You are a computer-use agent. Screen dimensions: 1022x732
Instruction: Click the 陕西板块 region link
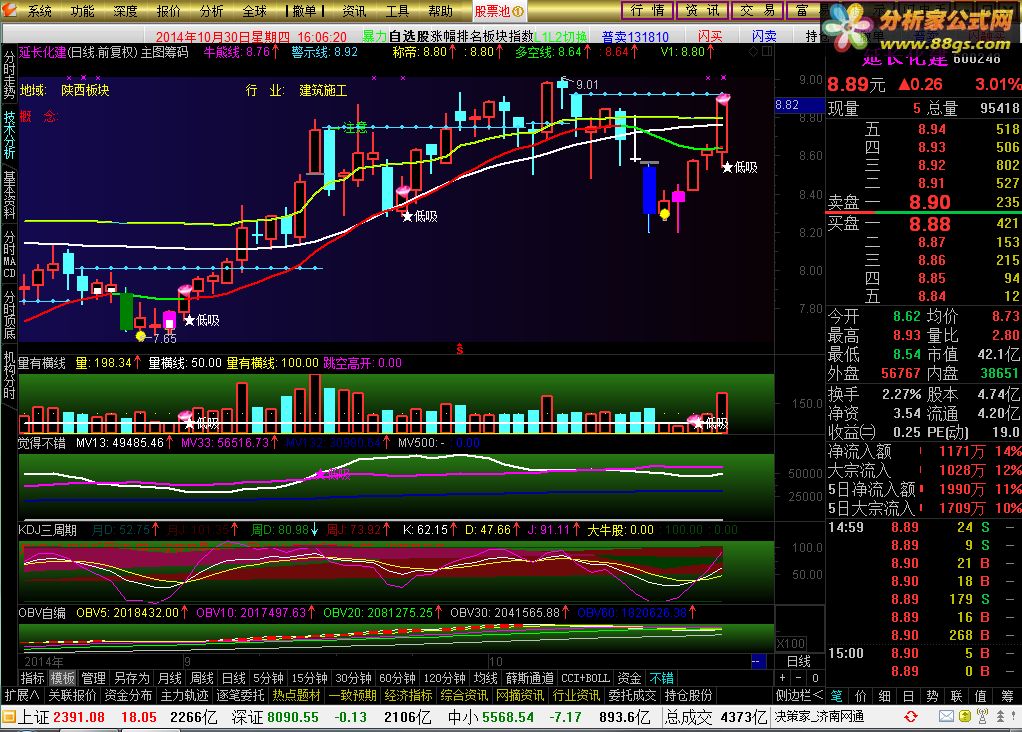tap(85, 91)
